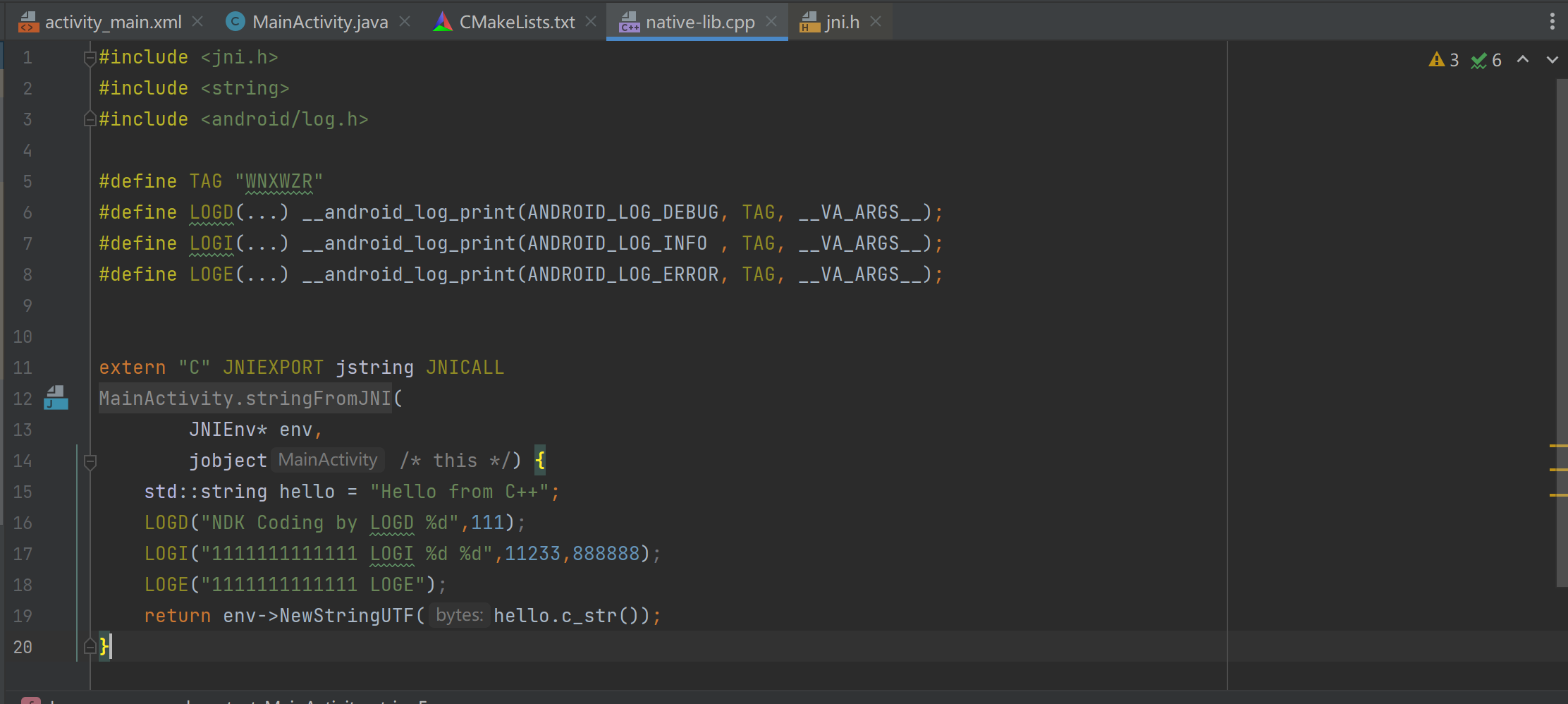Click the LOGD macro name on line 6
Screen dimensions: 1568x704
[212, 212]
